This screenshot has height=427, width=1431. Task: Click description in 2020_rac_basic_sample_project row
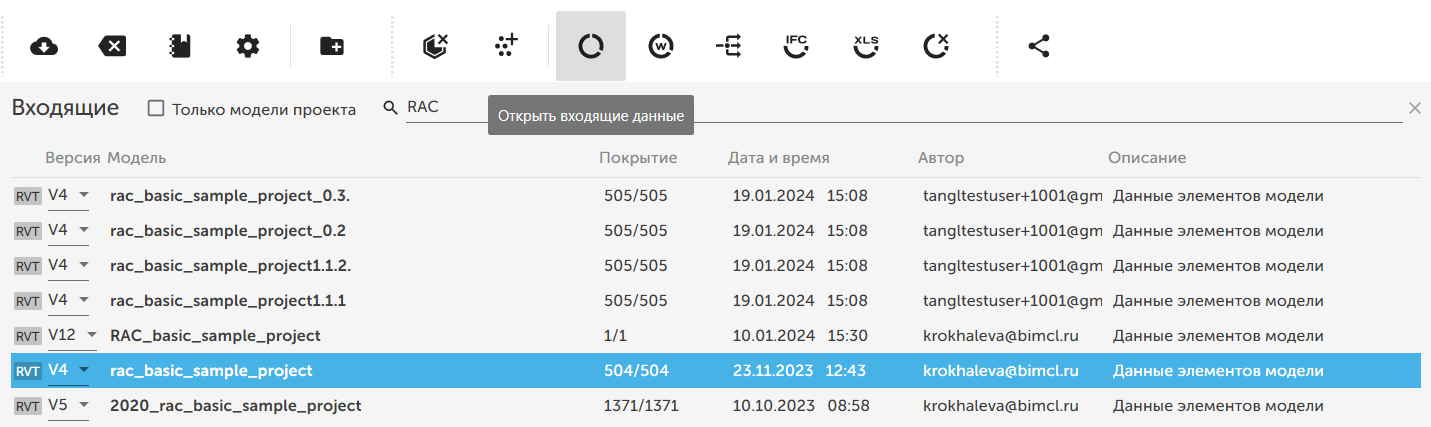(x=1218, y=406)
